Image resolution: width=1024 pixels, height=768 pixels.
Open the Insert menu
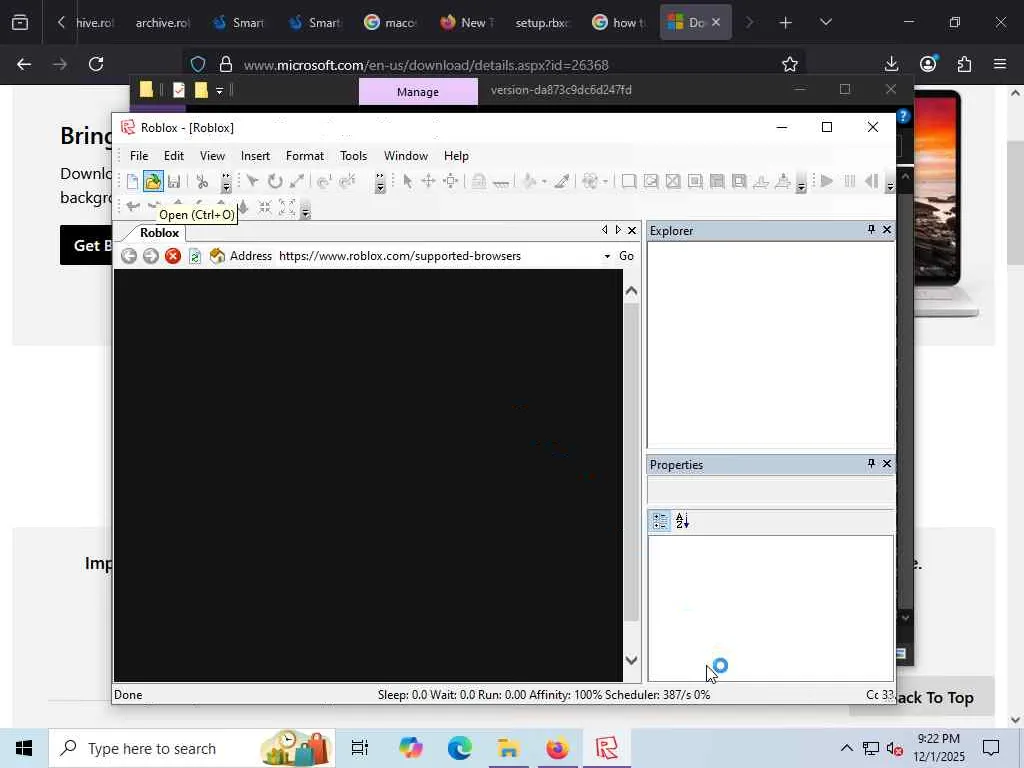[x=255, y=156]
